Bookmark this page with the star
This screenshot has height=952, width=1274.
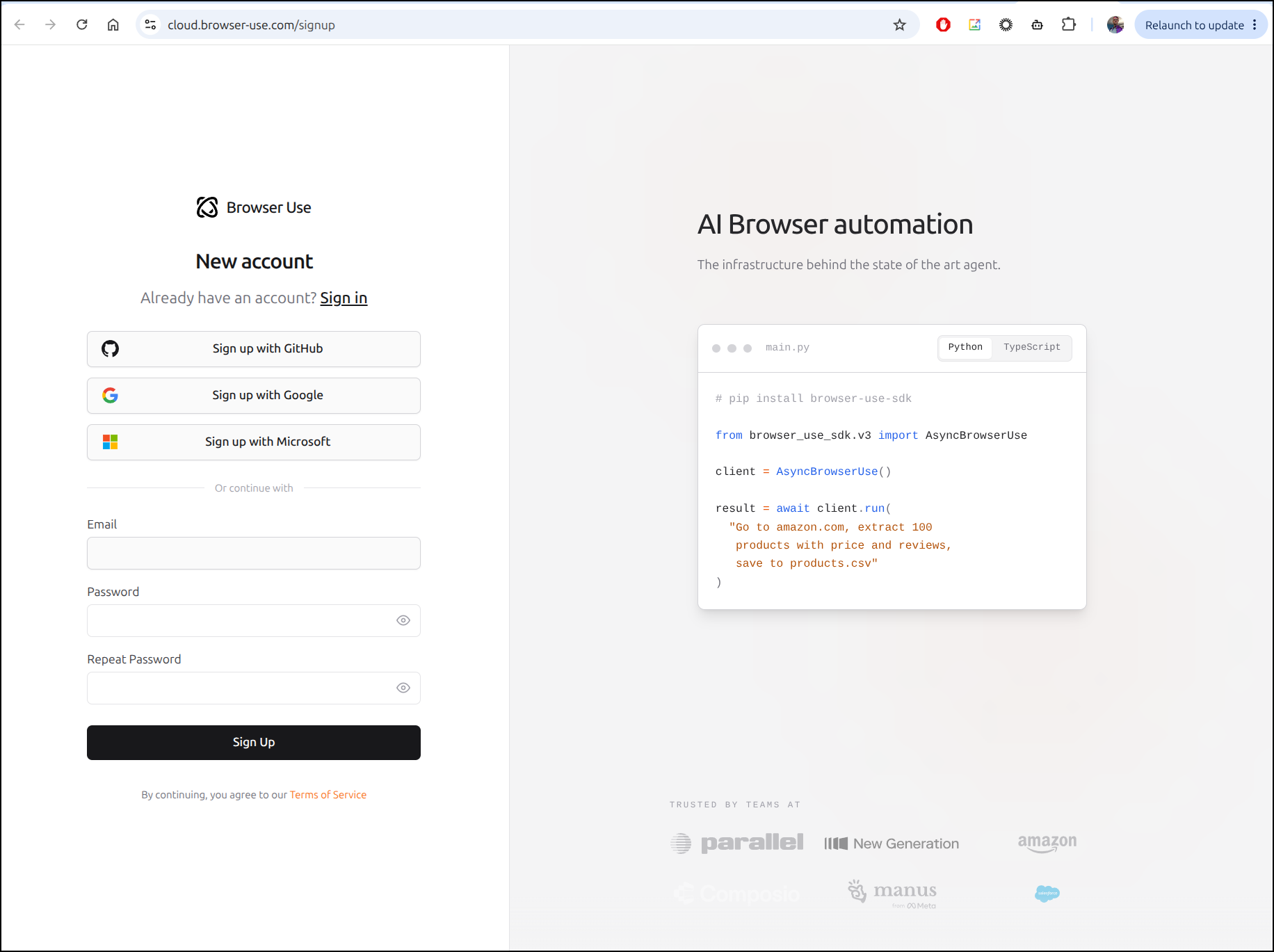pyautogui.click(x=900, y=25)
